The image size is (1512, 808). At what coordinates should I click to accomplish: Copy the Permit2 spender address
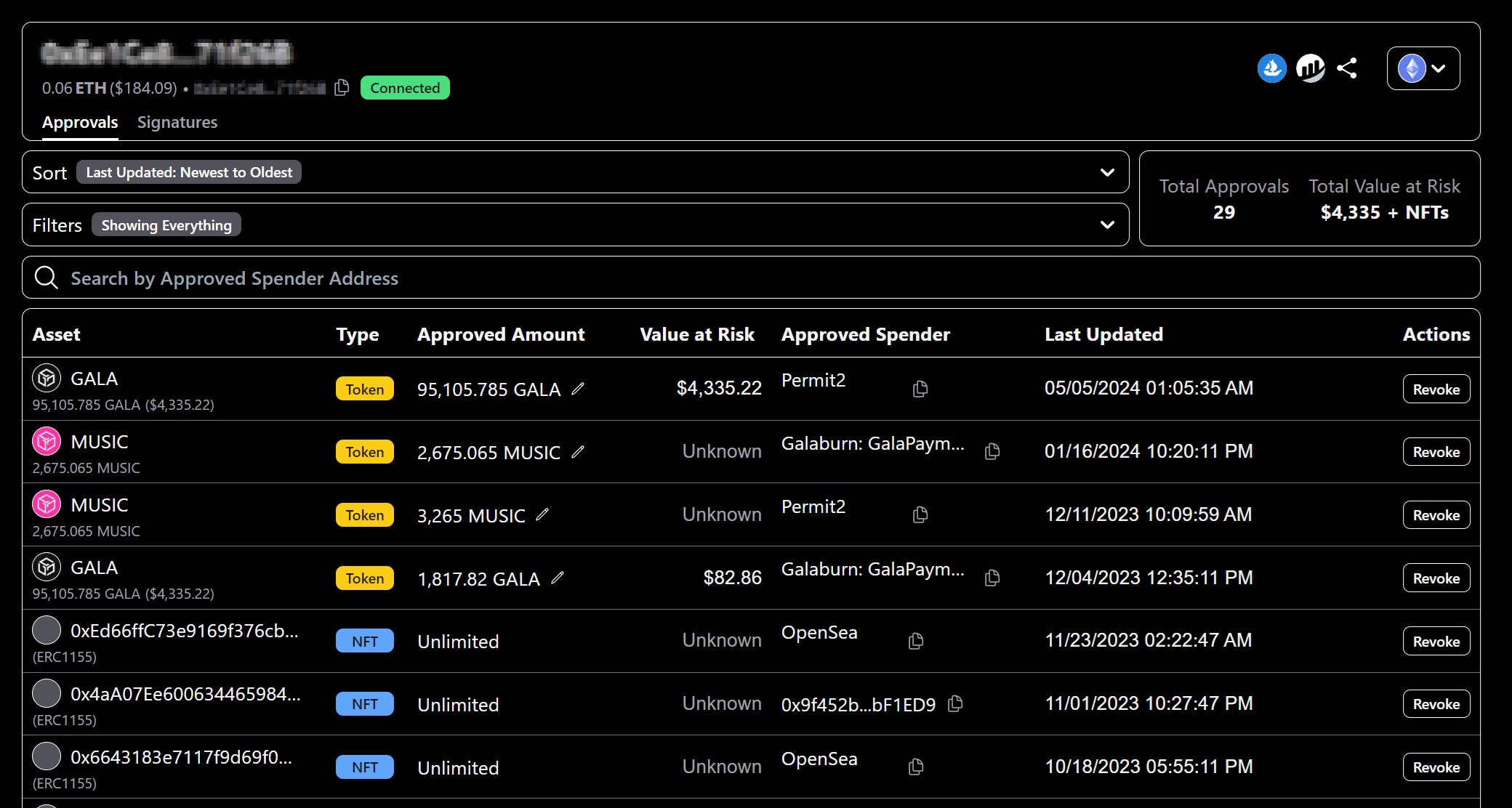click(919, 389)
